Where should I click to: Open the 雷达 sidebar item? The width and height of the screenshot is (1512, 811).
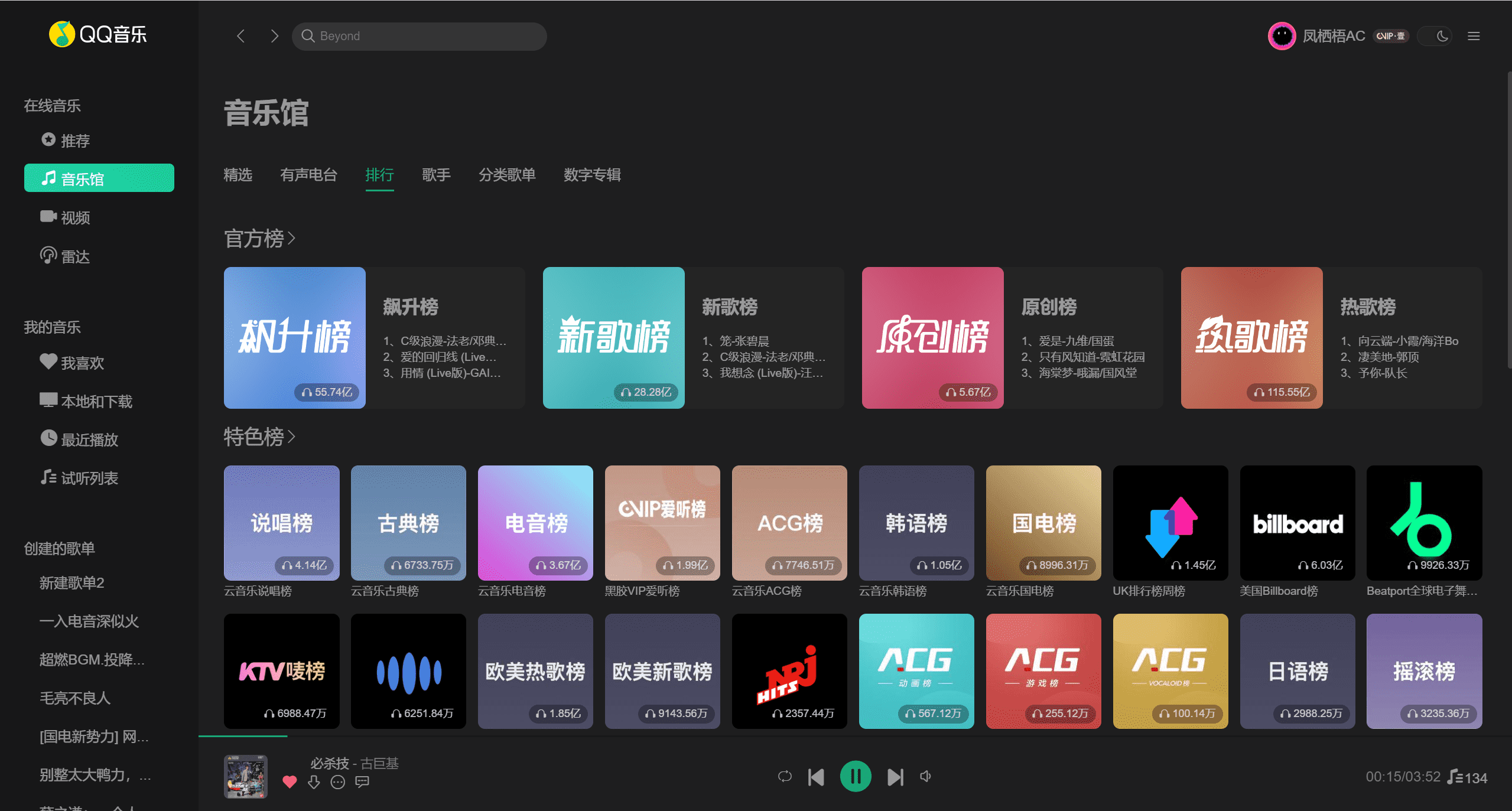pos(75,256)
